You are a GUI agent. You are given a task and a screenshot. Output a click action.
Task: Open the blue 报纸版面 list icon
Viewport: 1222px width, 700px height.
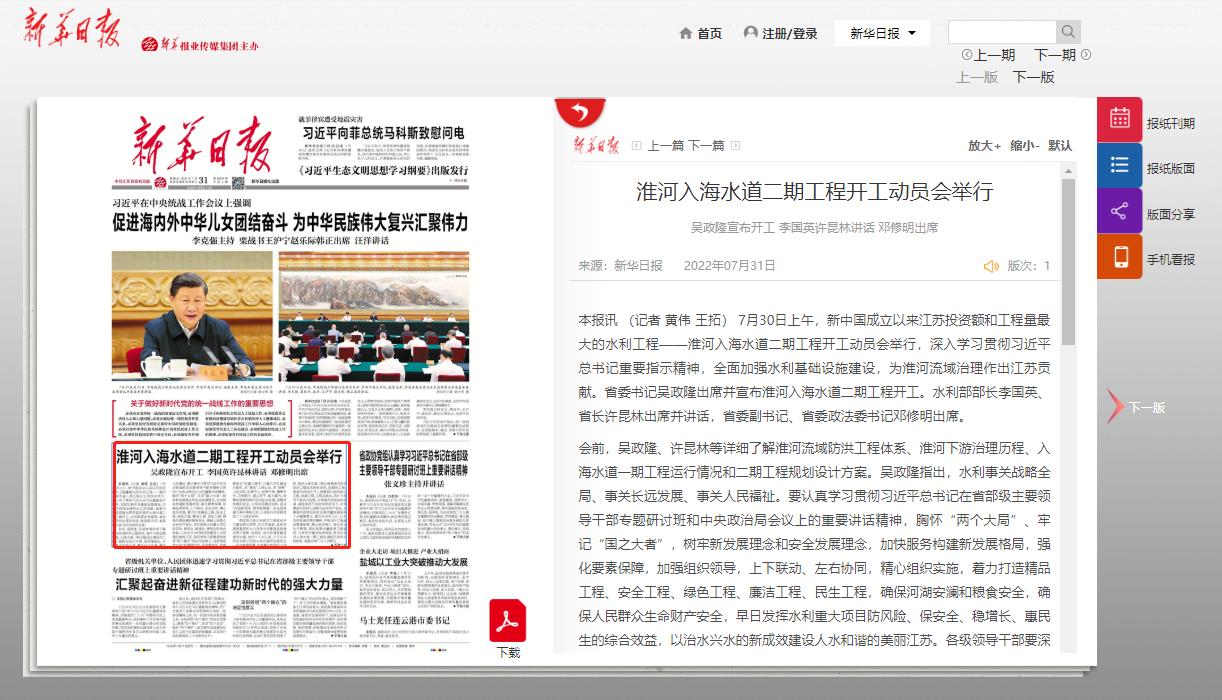click(x=1120, y=166)
